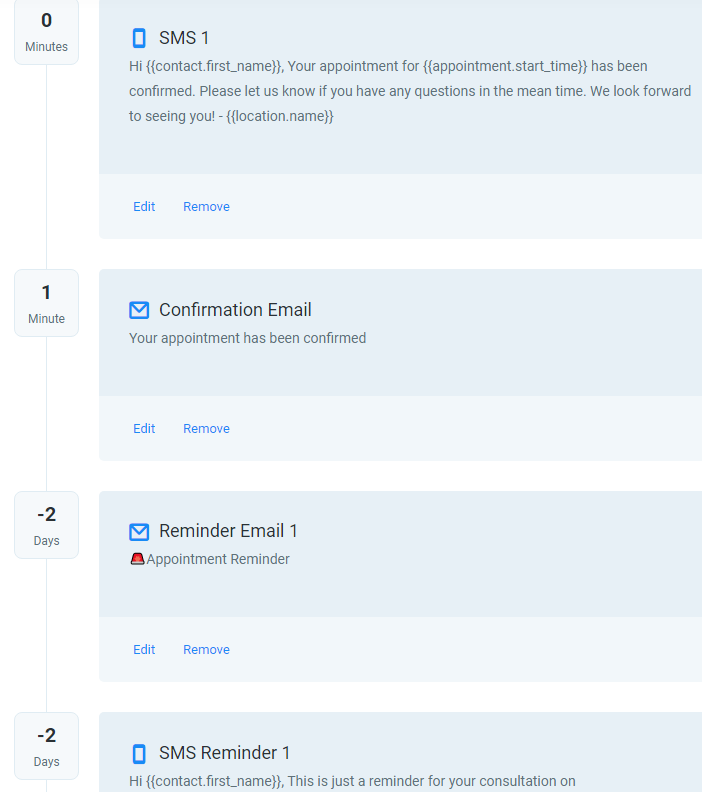The image size is (702, 792).
Task: Select the -2 Days marker for Reminder Email 1
Action: pos(46,525)
